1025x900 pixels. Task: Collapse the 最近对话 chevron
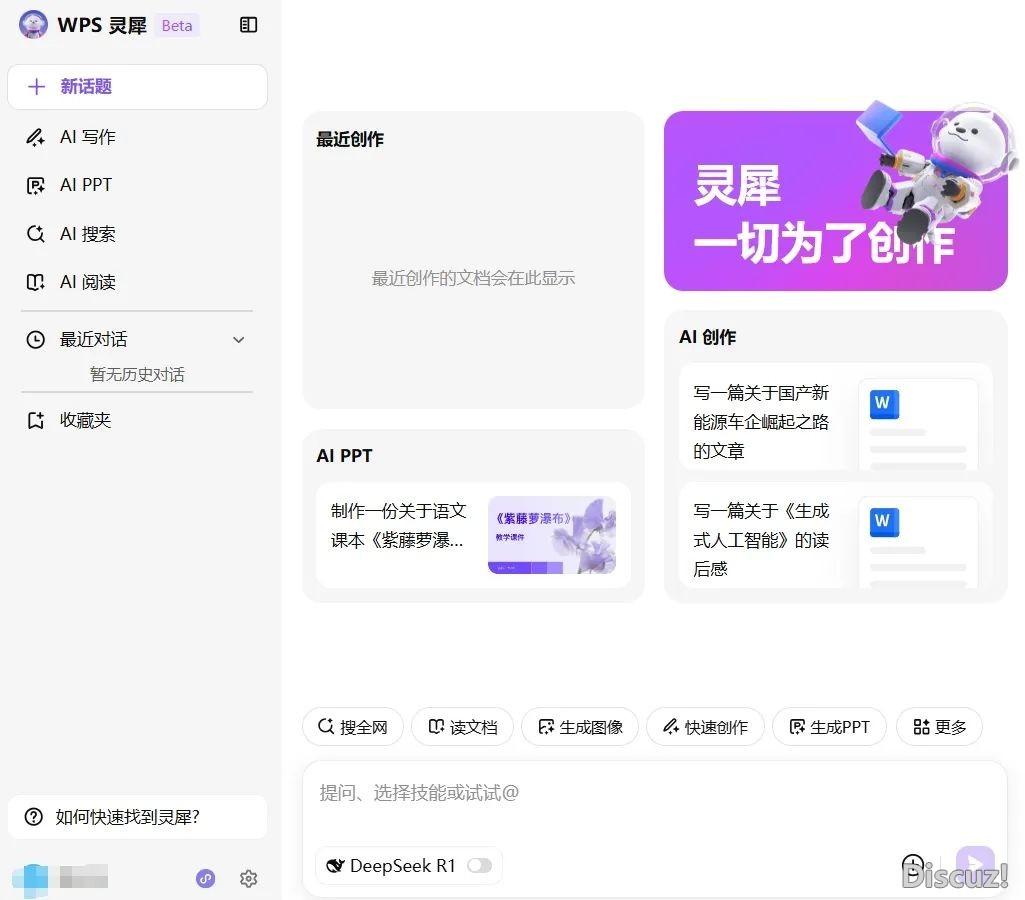coord(239,340)
